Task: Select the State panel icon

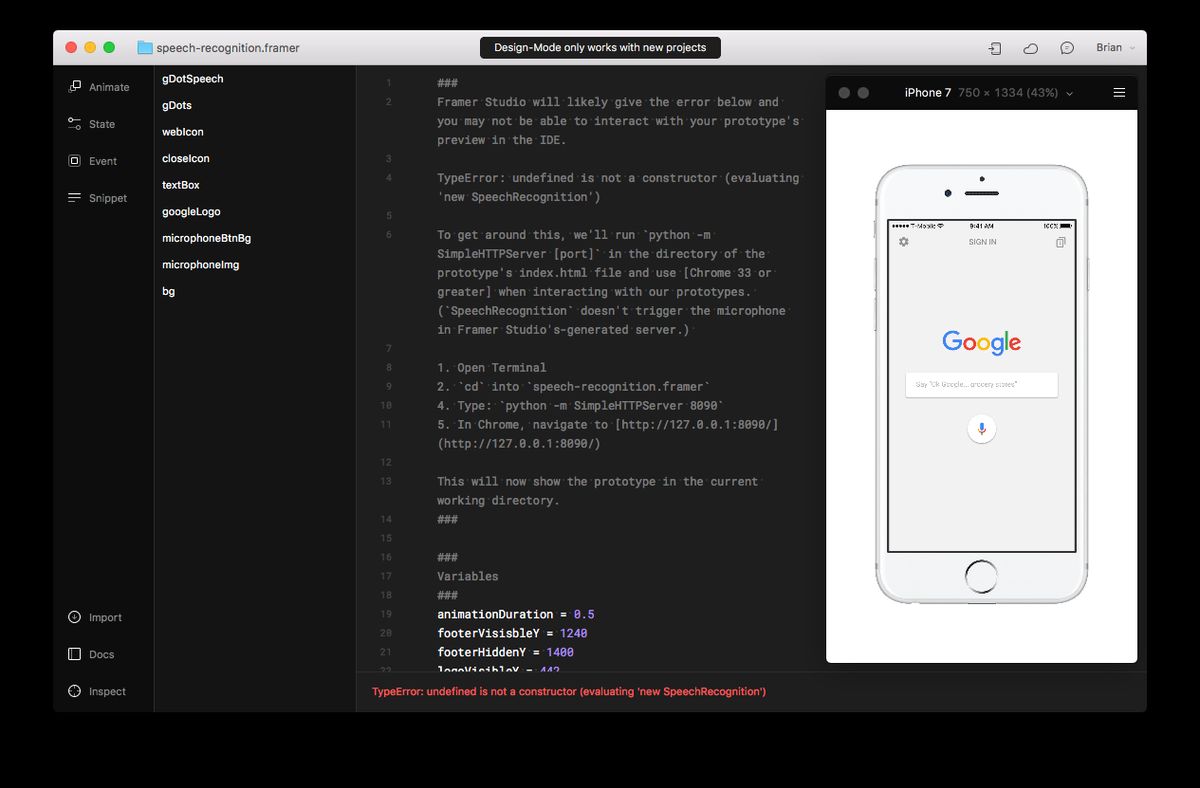Action: (99, 124)
